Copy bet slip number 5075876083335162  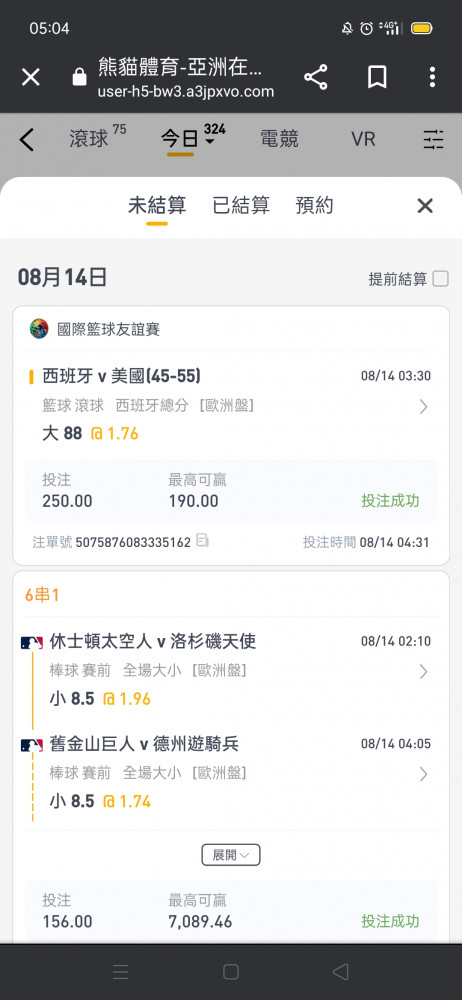click(203, 541)
